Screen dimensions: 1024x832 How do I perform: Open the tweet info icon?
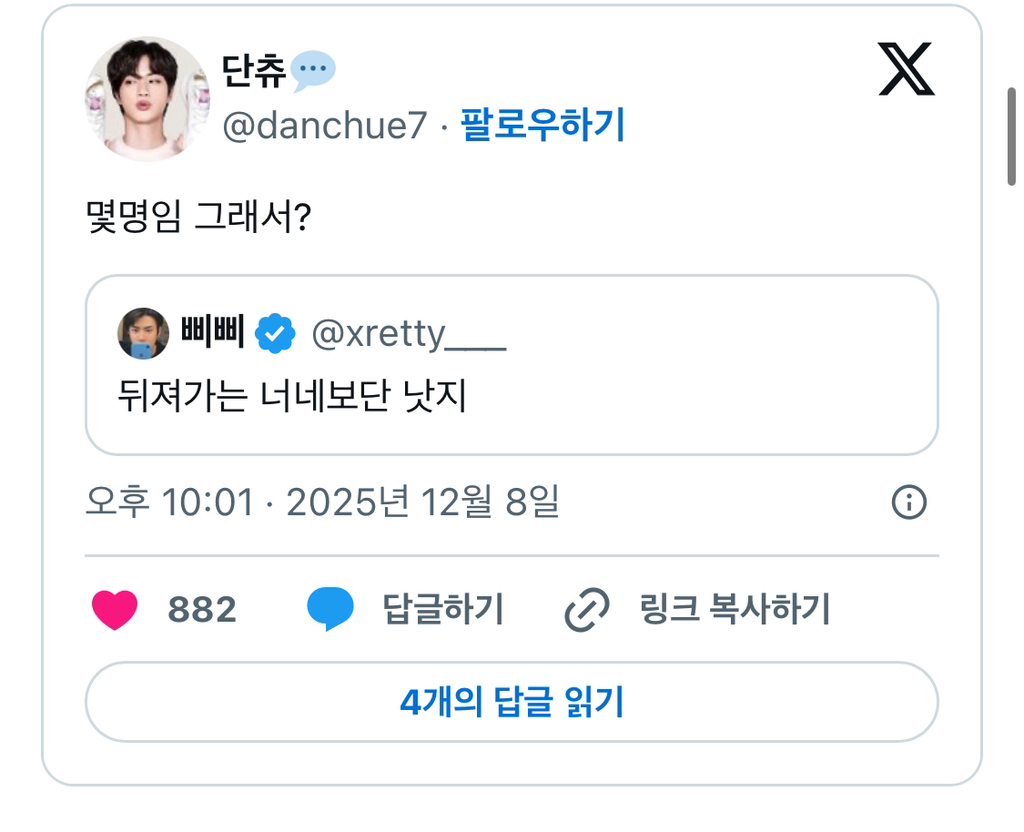coord(908,503)
